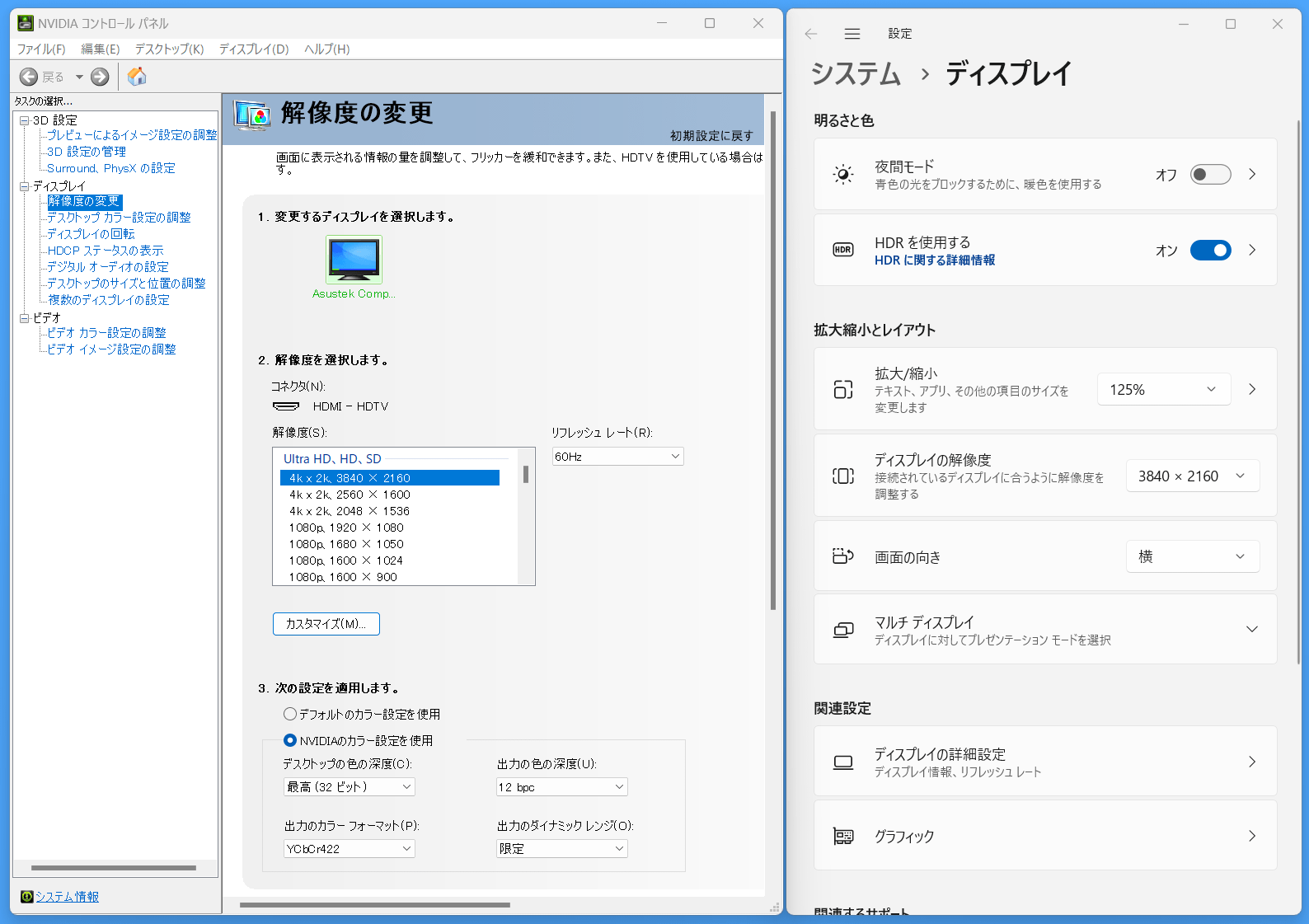
Task: Open 3D 設定の管理 in task tree
Action: coord(87,152)
